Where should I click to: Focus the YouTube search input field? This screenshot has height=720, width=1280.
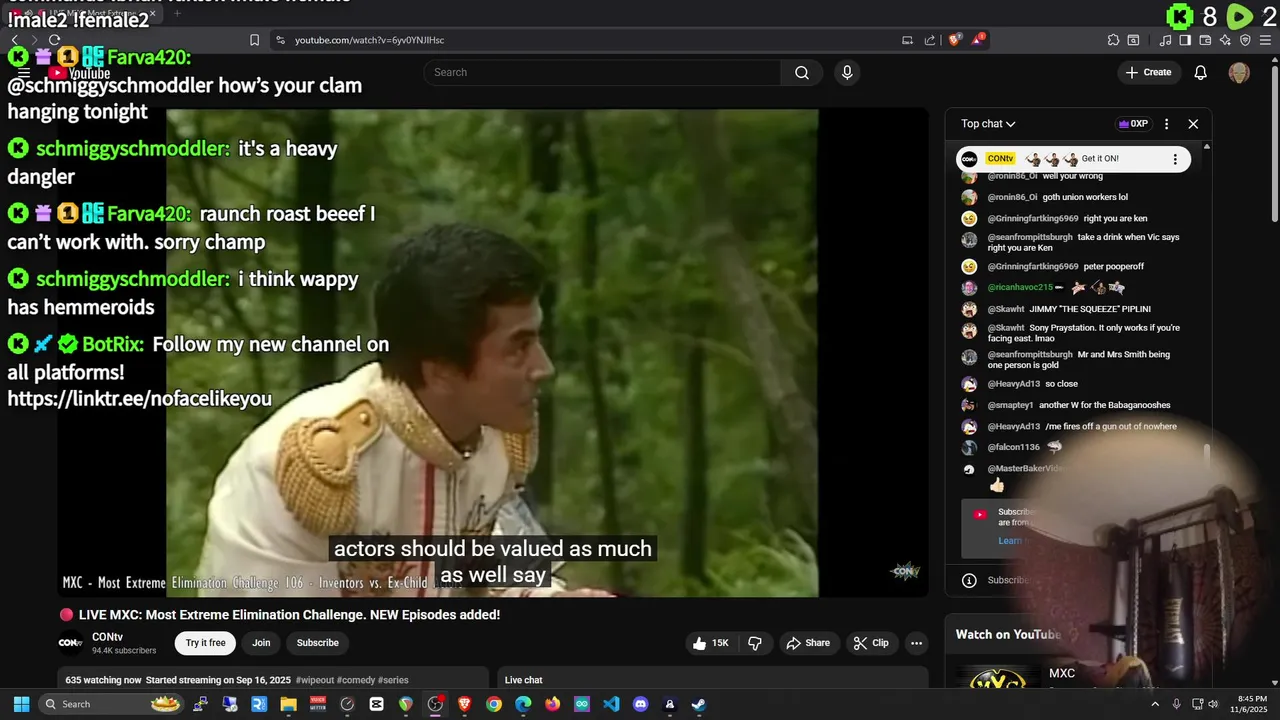[x=602, y=72]
